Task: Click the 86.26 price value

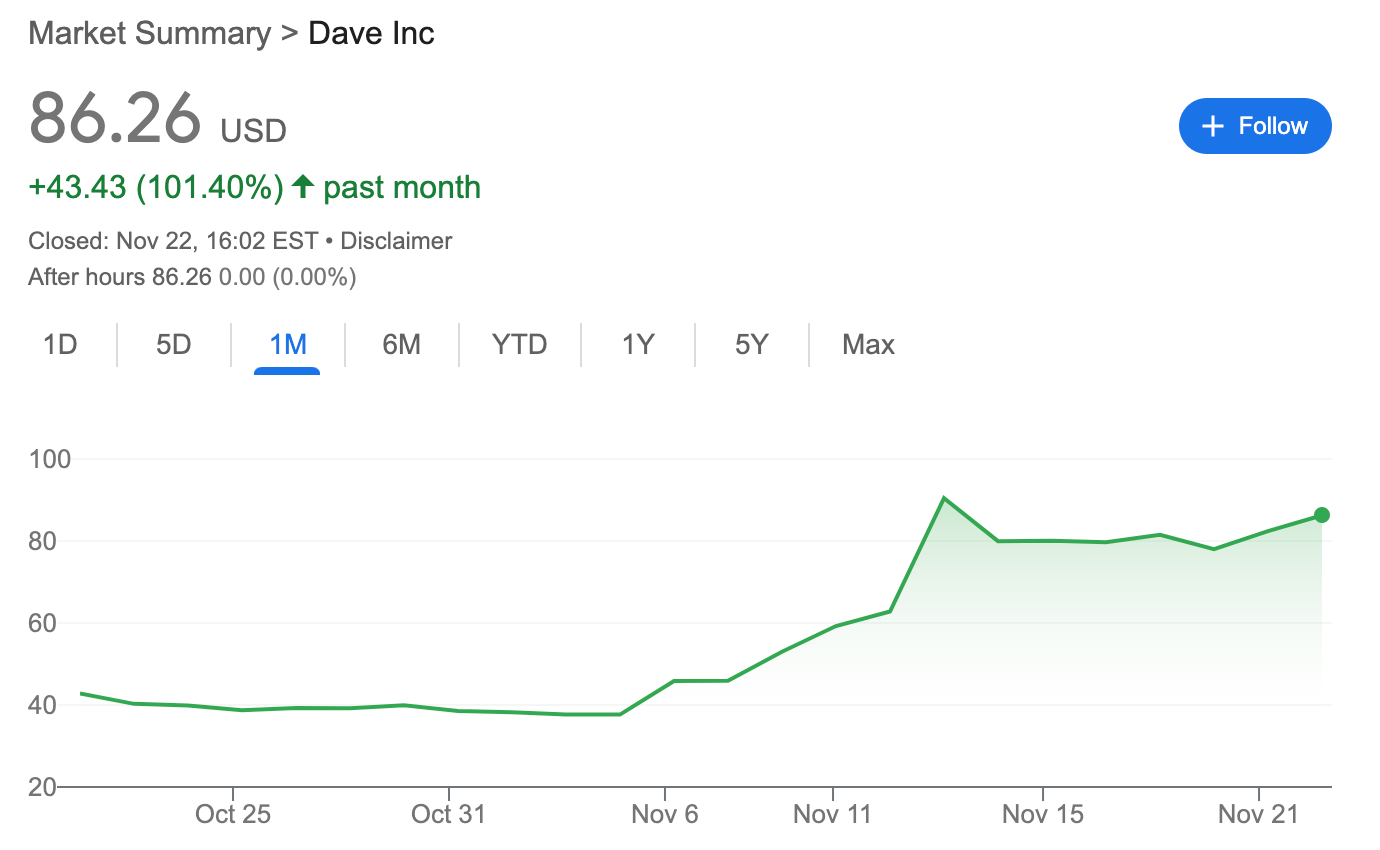Action: click(115, 119)
